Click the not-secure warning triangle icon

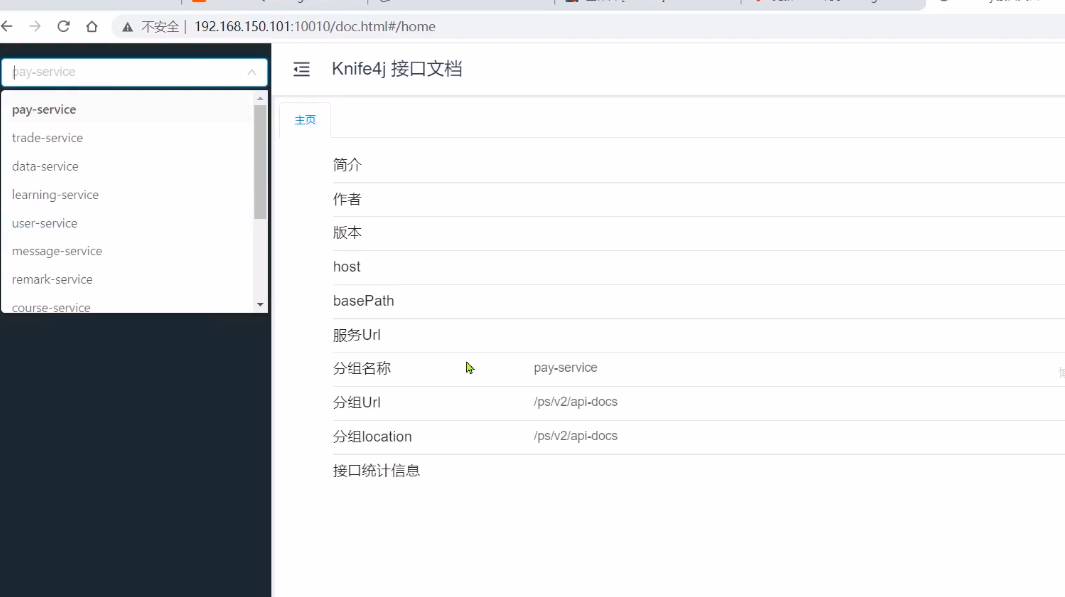[x=127, y=27]
